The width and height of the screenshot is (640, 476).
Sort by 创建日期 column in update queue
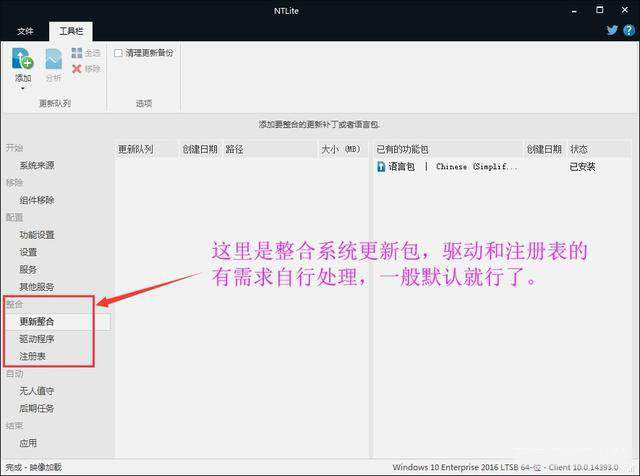pos(200,149)
